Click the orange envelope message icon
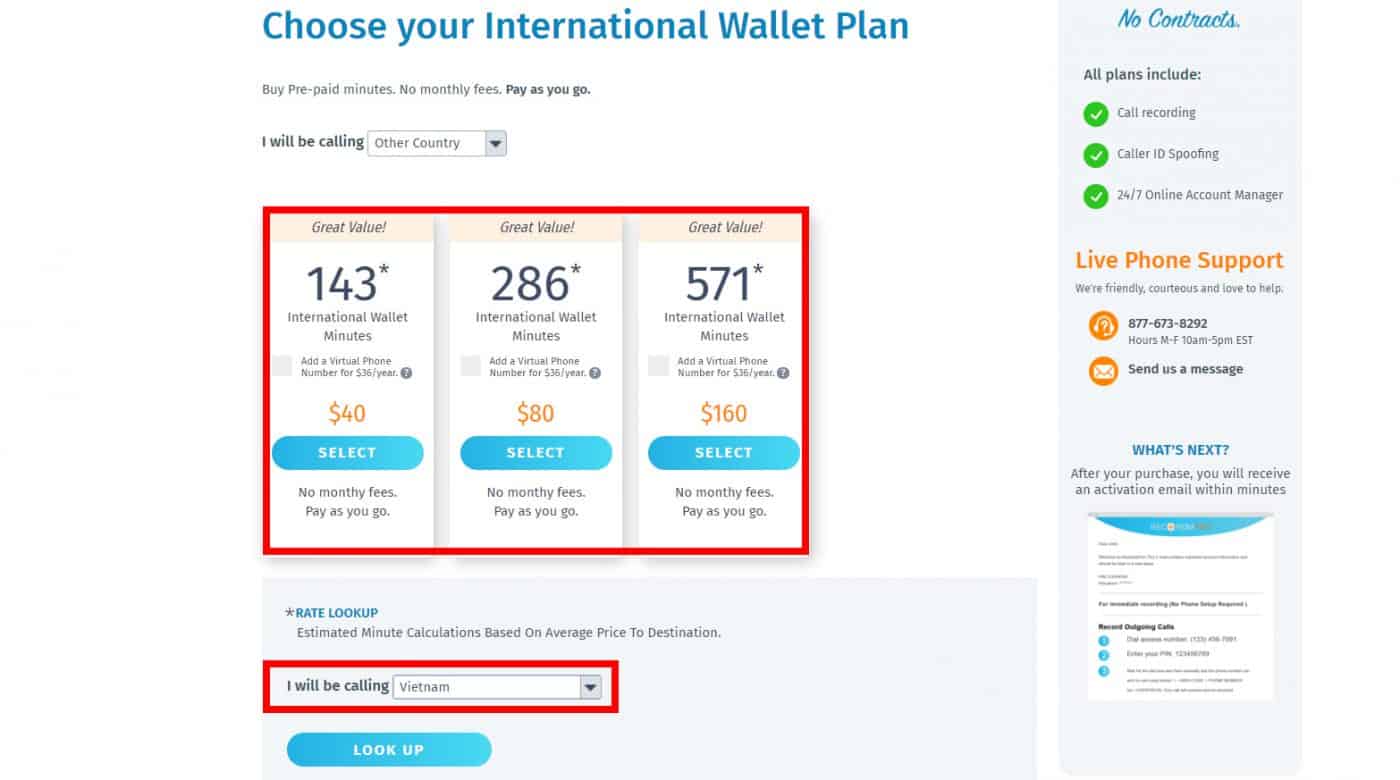The image size is (1400, 780). pyautogui.click(x=1103, y=371)
